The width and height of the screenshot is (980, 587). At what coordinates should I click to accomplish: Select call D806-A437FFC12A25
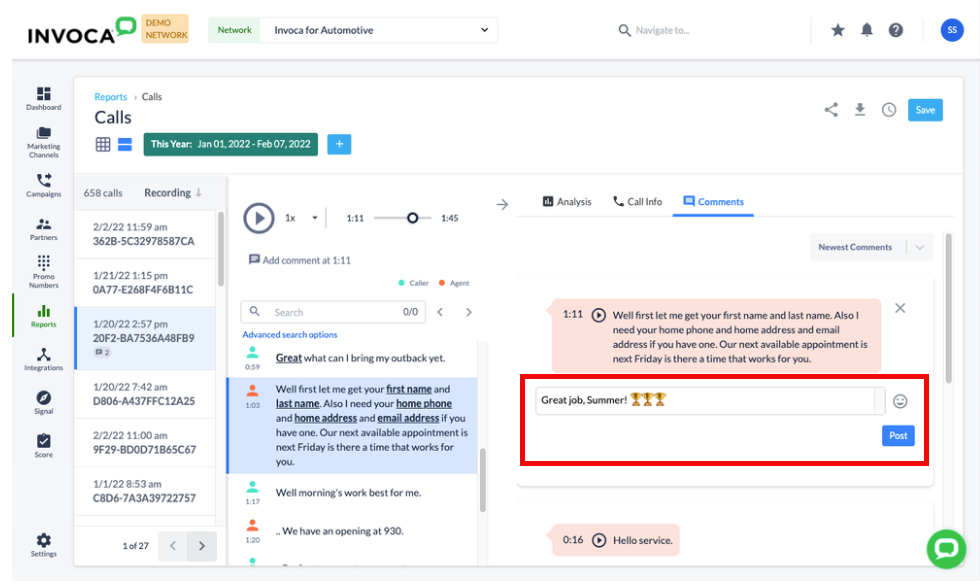(145, 394)
